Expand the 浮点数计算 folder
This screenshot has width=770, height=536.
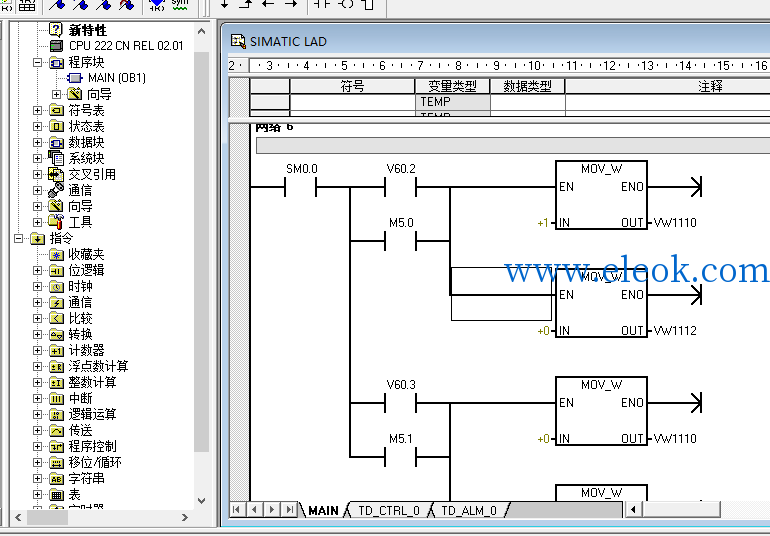[37, 367]
